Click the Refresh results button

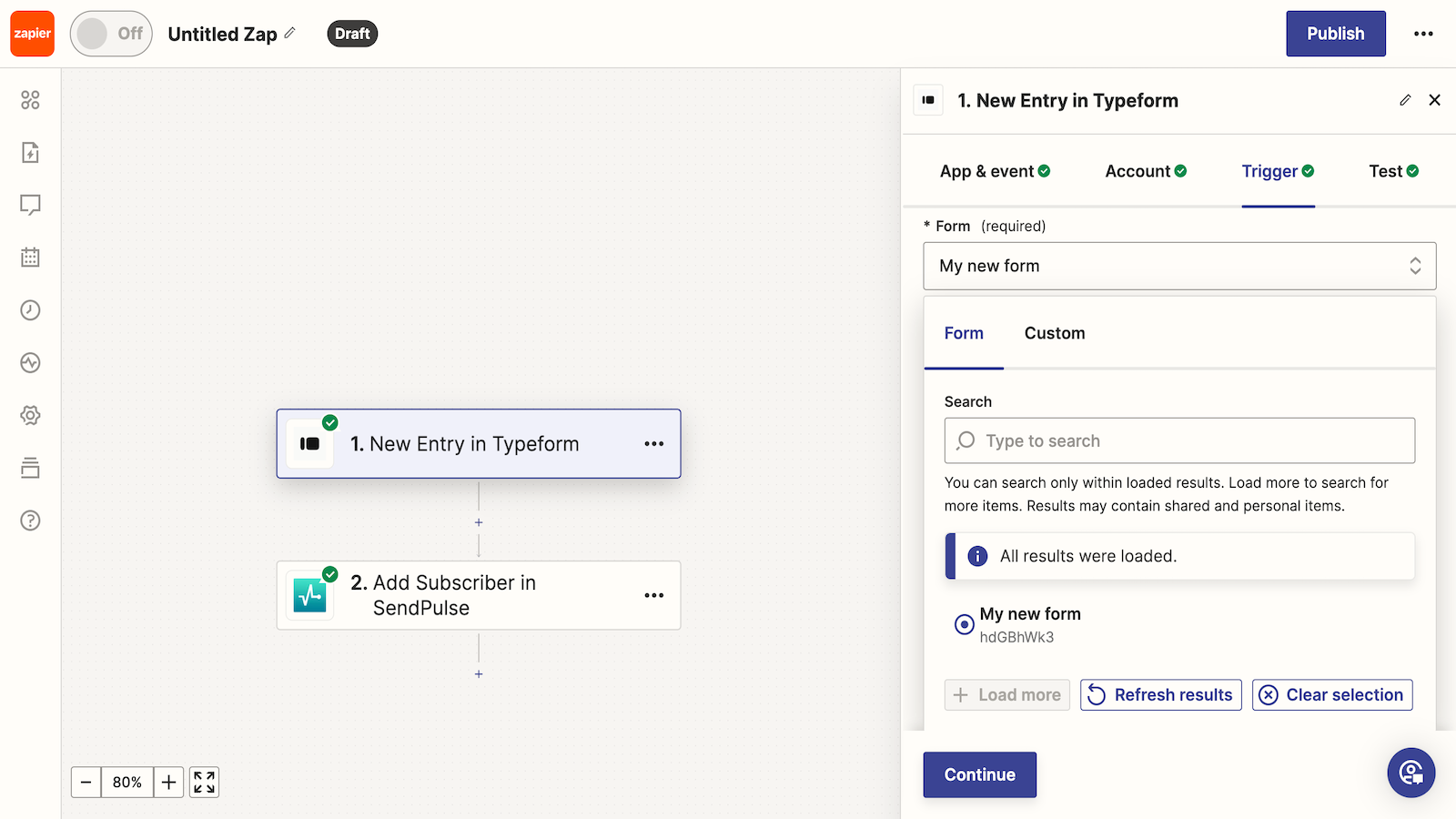pyautogui.click(x=1160, y=695)
